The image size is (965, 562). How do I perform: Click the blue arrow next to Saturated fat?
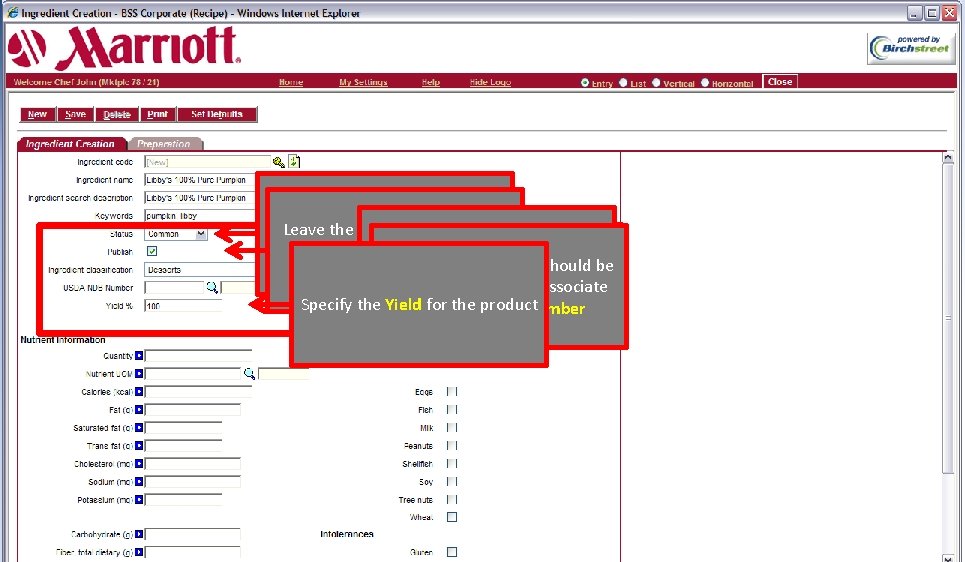coord(139,428)
